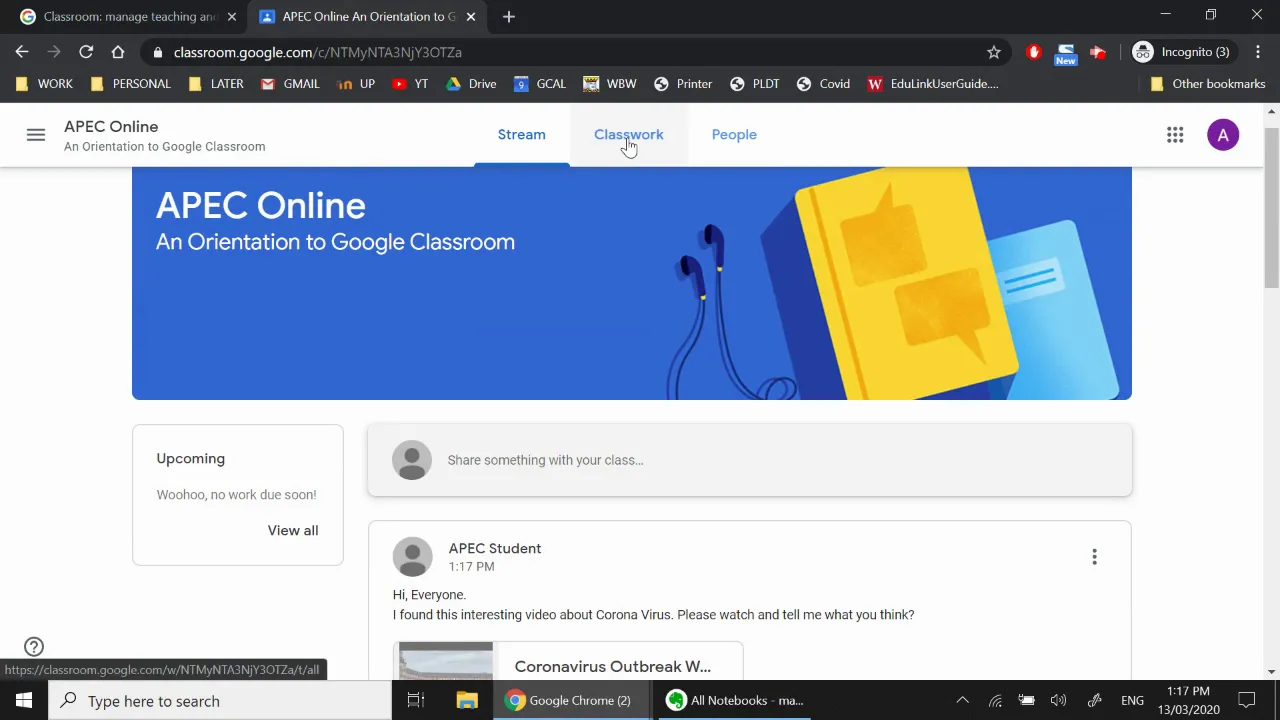Open Task View on taskbar
Image resolution: width=1280 pixels, height=720 pixels.
[x=416, y=701]
